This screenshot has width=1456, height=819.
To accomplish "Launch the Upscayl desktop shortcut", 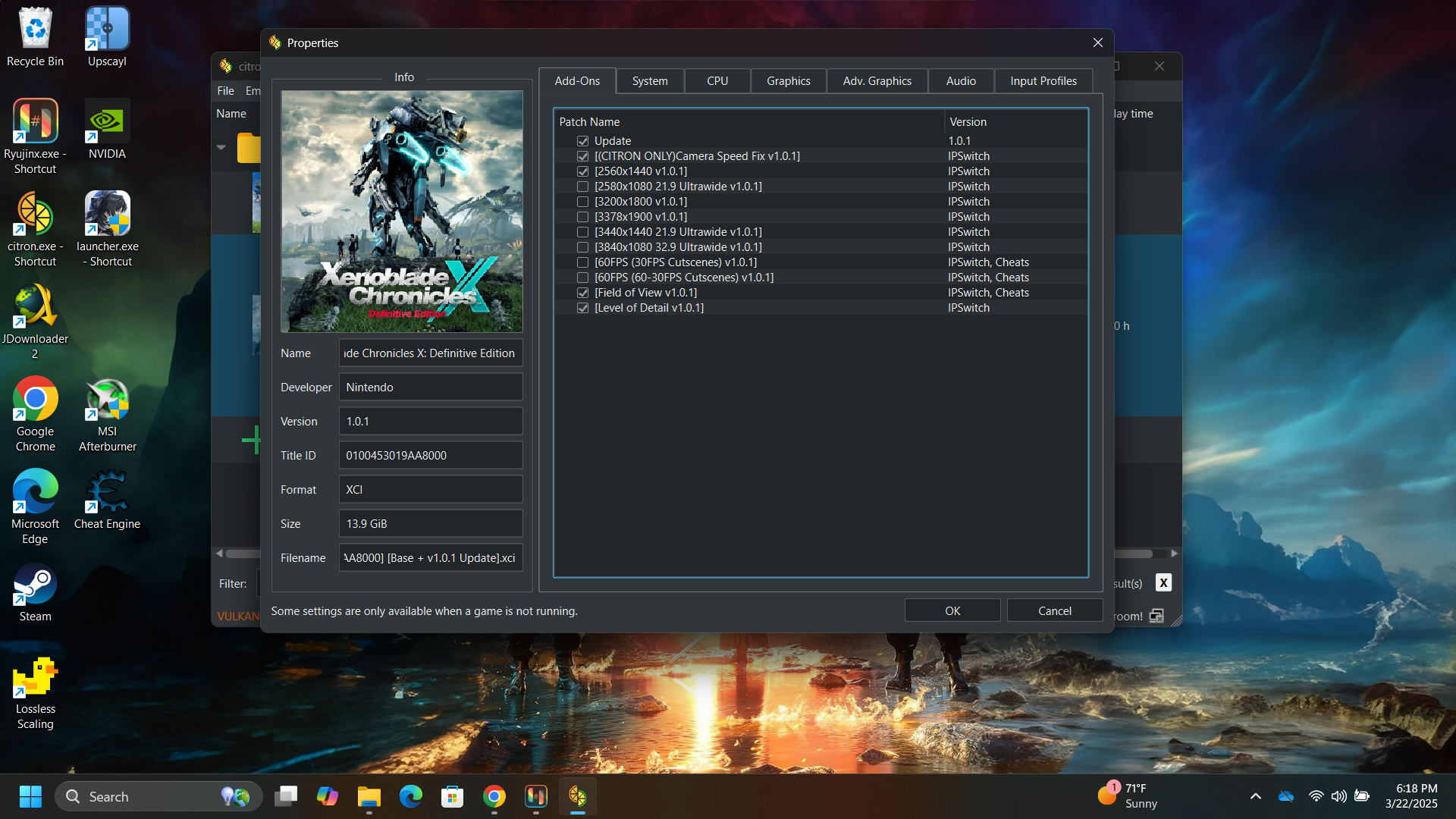I will pyautogui.click(x=107, y=38).
